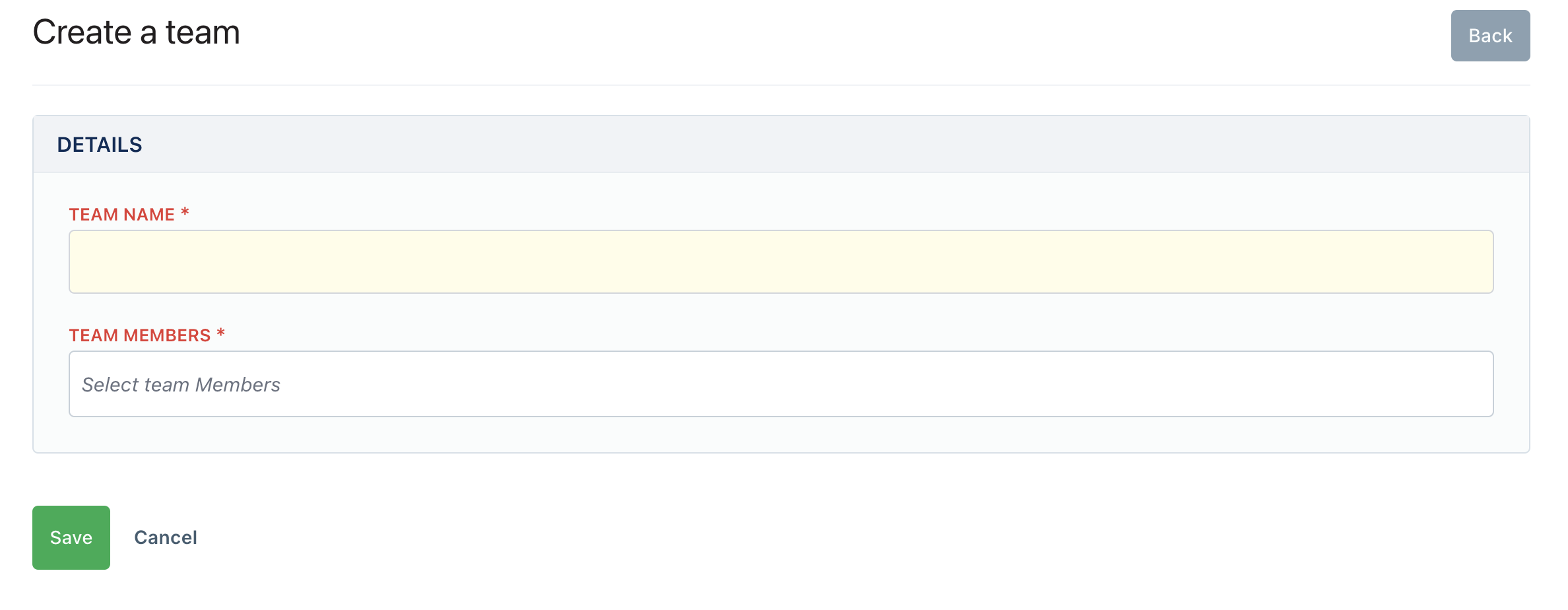
Task: Expand the team members multi-select field
Action: (x=781, y=384)
